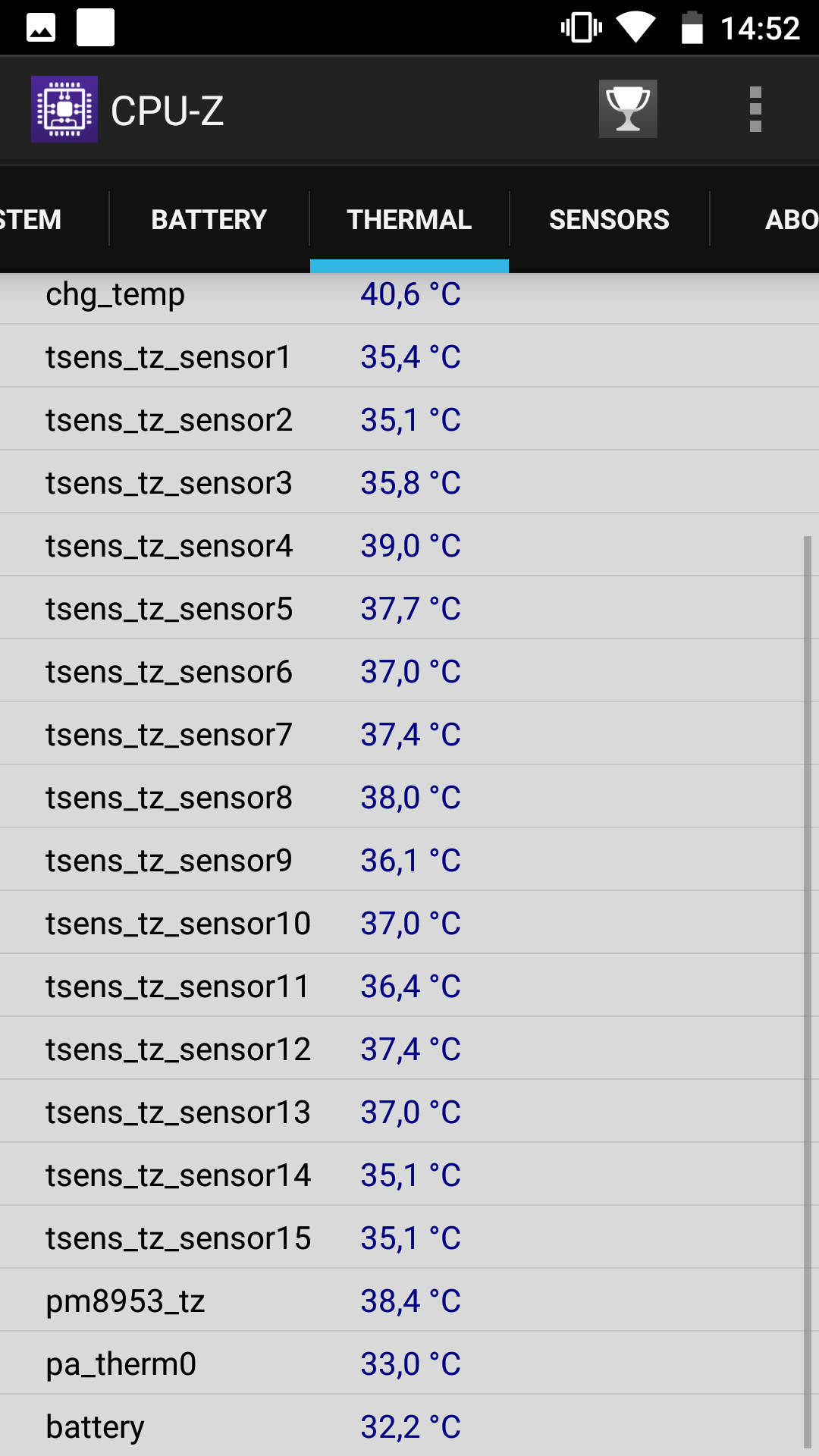Select the tsens_tz_sensor4 row

[409, 545]
